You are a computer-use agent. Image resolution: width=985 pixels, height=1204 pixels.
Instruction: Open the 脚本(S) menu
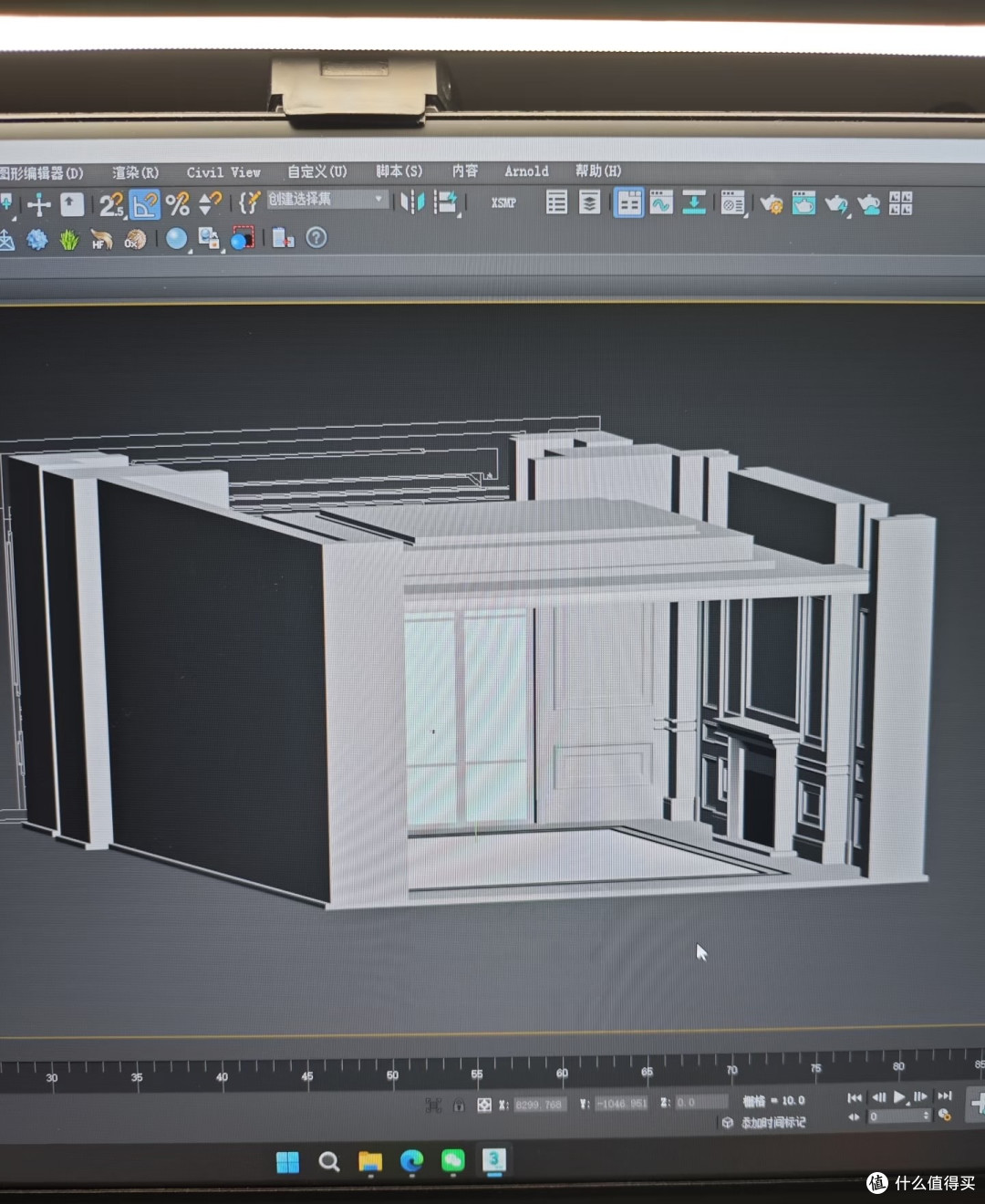coord(399,171)
